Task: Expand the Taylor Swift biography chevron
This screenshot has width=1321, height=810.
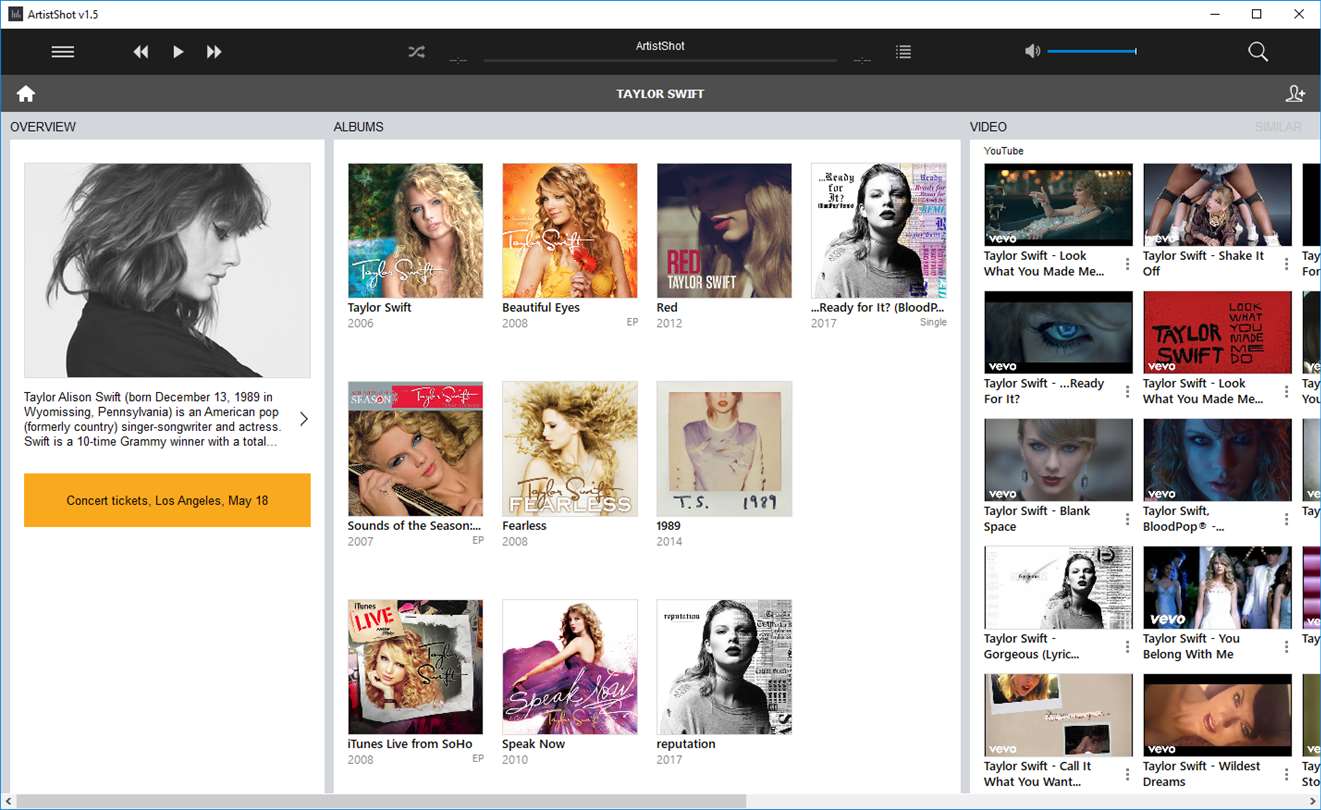Action: pos(304,419)
